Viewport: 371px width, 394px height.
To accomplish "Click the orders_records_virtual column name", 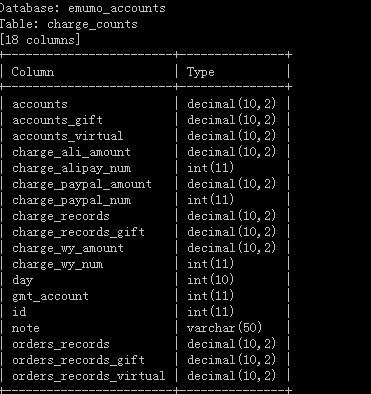I will click(x=89, y=376).
